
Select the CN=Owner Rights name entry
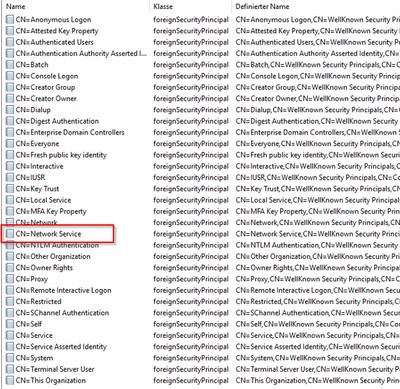click(x=44, y=268)
